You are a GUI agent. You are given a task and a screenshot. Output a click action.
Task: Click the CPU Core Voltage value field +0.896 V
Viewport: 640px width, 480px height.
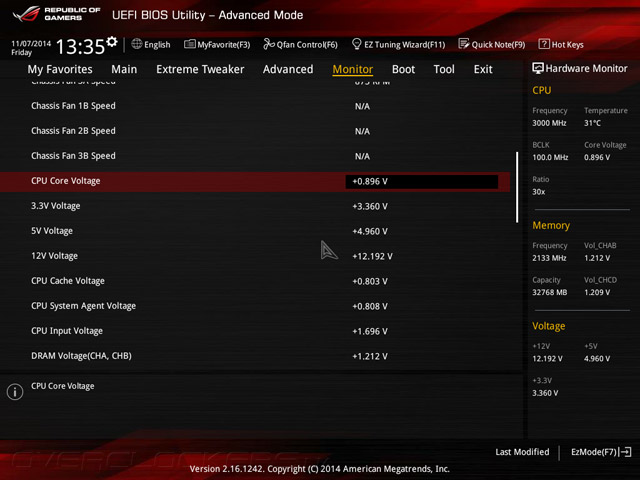422,182
